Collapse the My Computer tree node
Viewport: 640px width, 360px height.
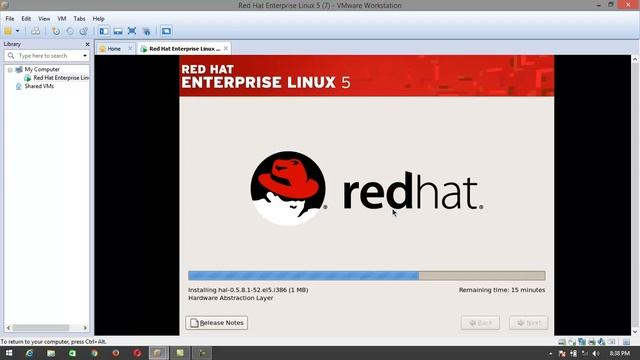pos(10,70)
